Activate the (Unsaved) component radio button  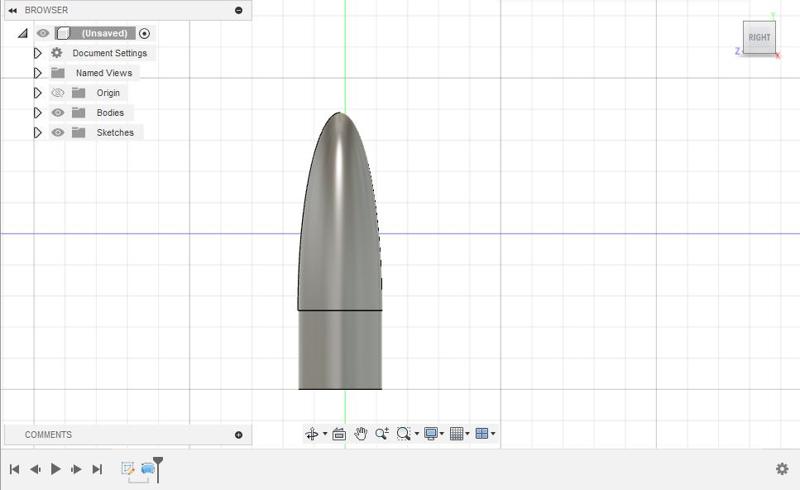click(x=144, y=34)
